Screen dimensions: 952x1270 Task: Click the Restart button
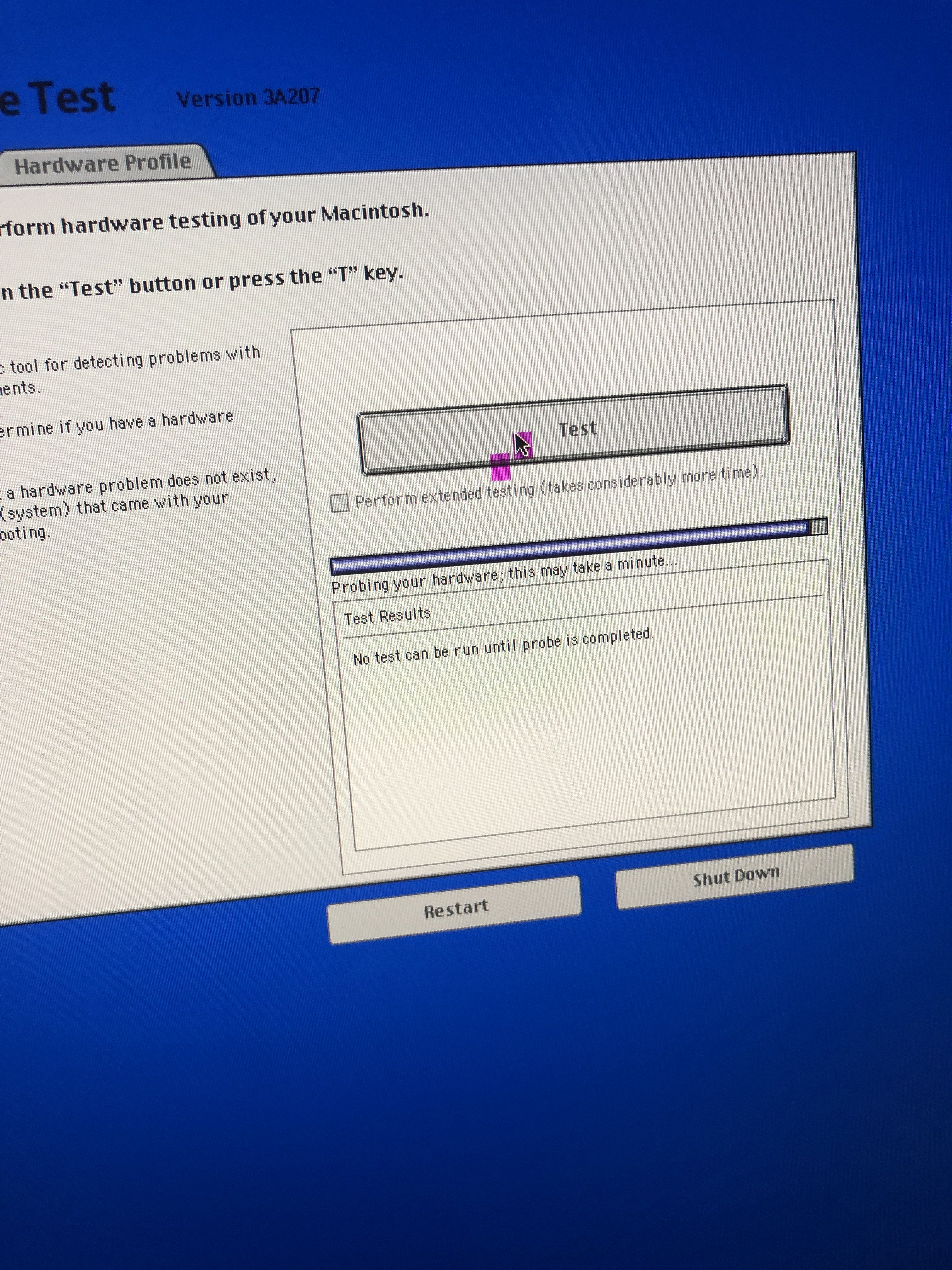(455, 909)
